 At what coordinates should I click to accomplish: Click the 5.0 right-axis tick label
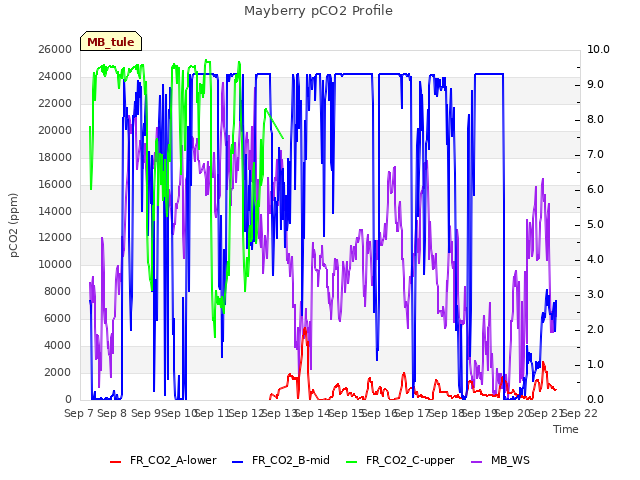tap(596, 224)
